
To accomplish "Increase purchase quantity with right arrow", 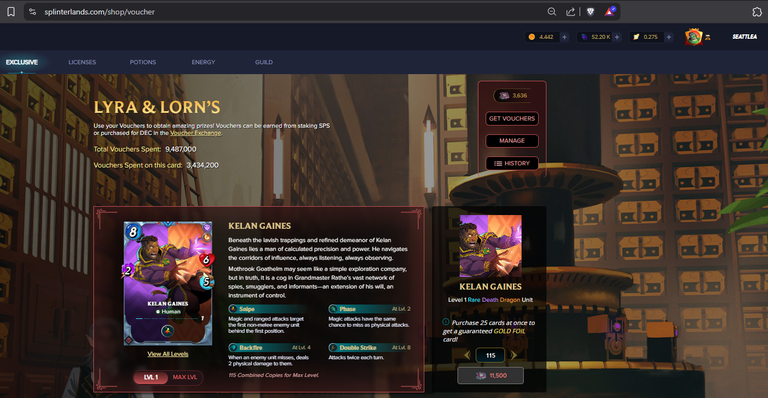I will coord(513,355).
